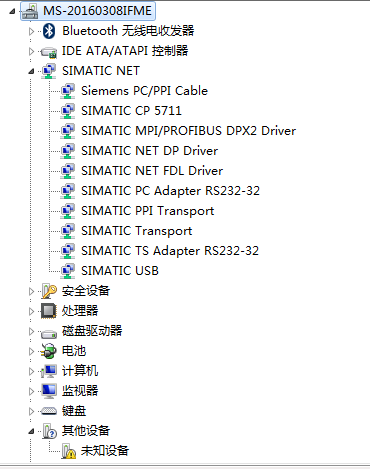
Task: Expand the 键盘 node
Action: coord(31,411)
